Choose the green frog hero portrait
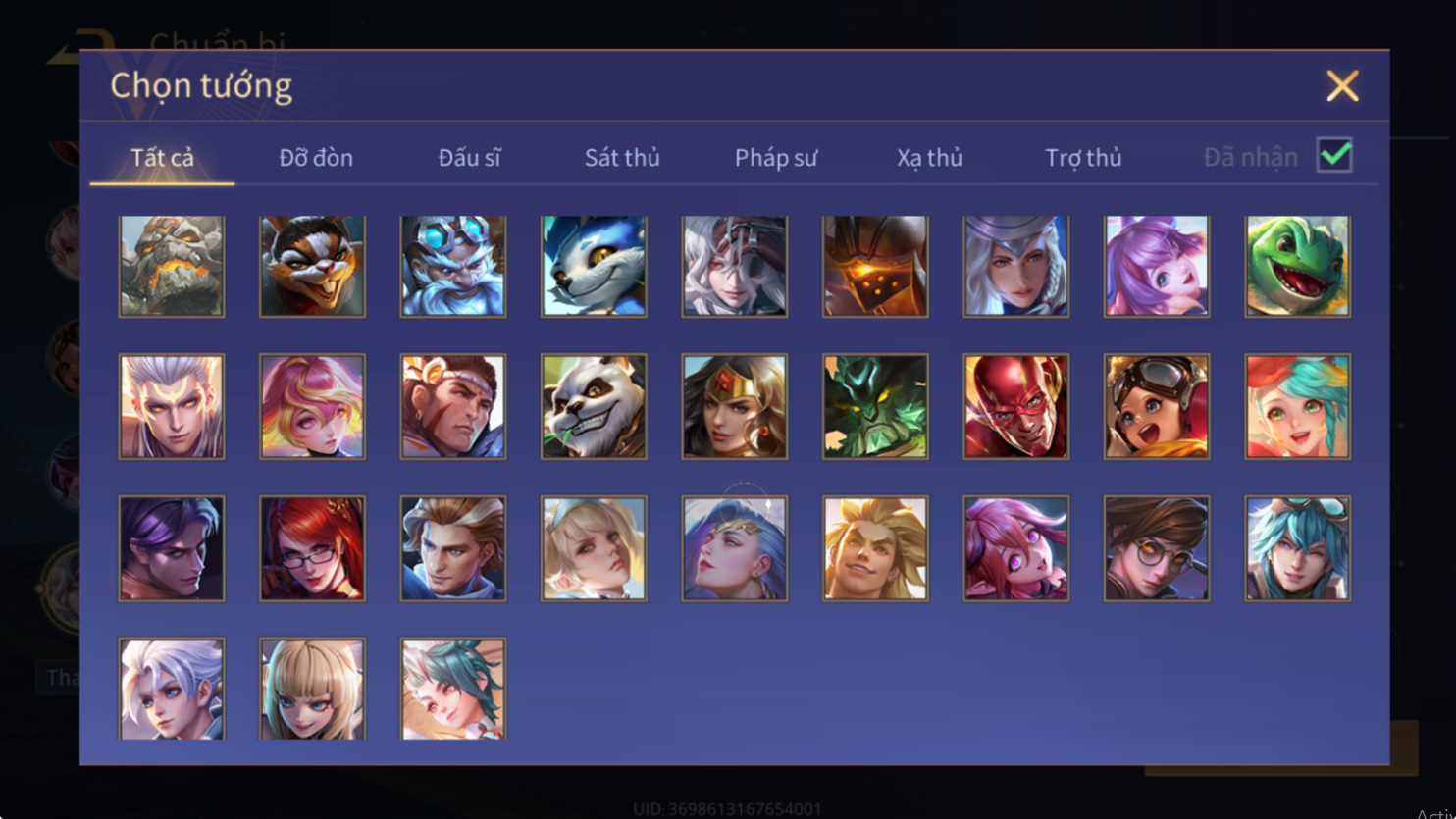Image resolution: width=1456 pixels, height=819 pixels. (1297, 267)
